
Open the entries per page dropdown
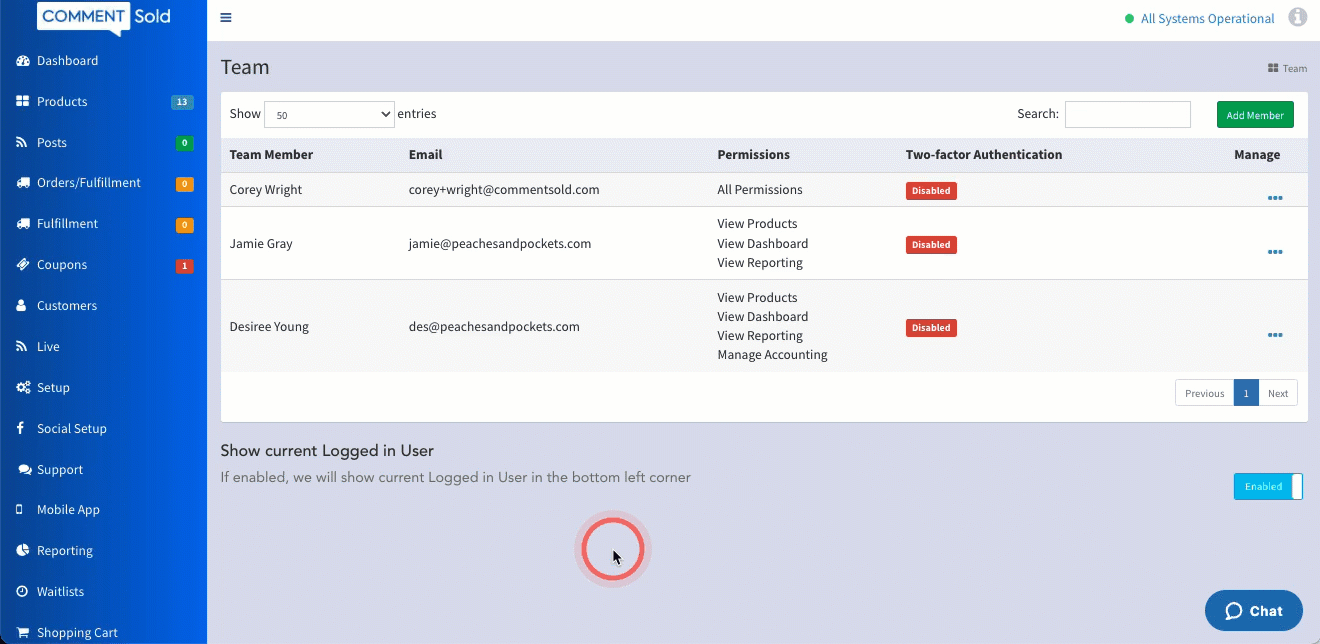[329, 115]
